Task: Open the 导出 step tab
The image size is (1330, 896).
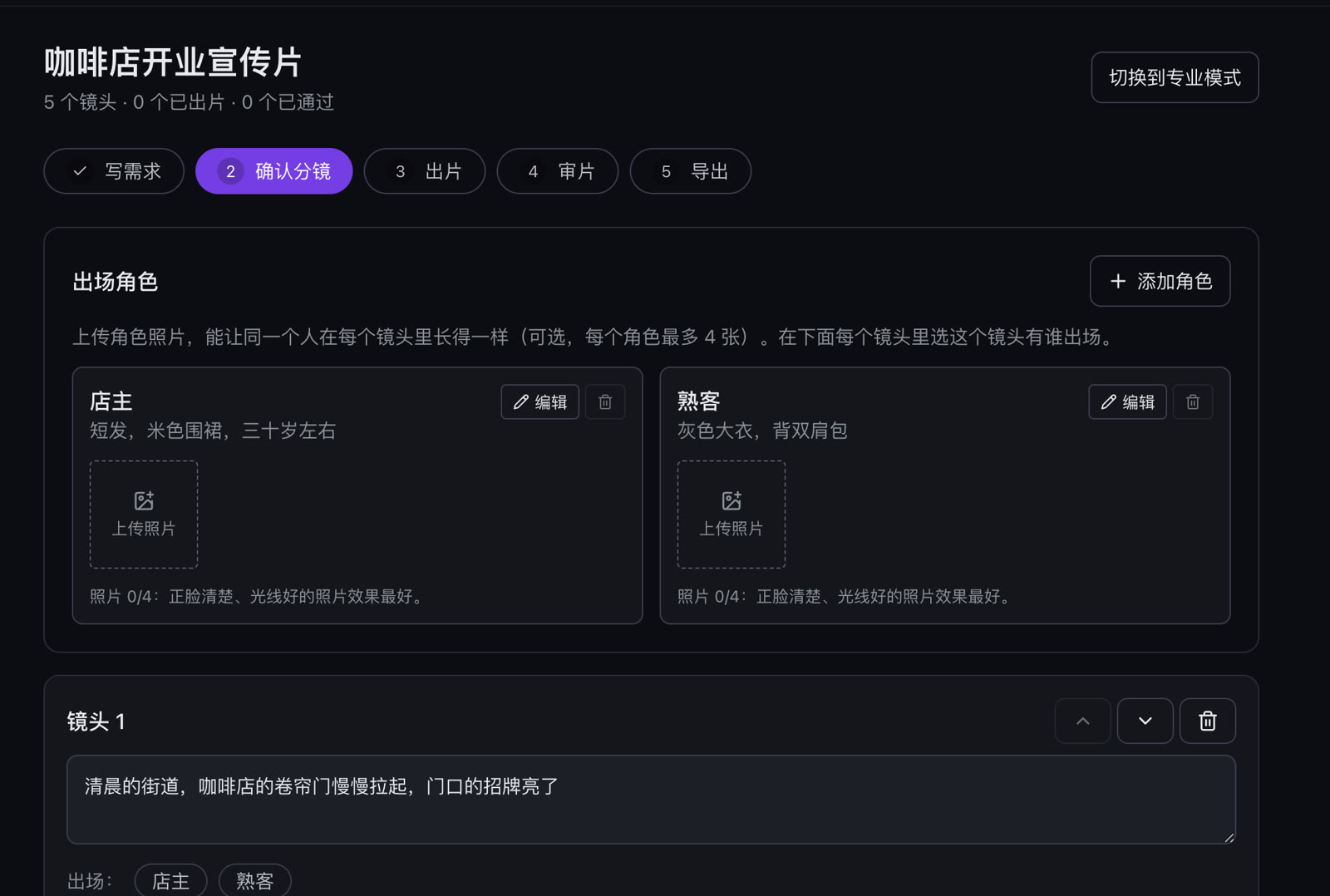Action: point(691,171)
